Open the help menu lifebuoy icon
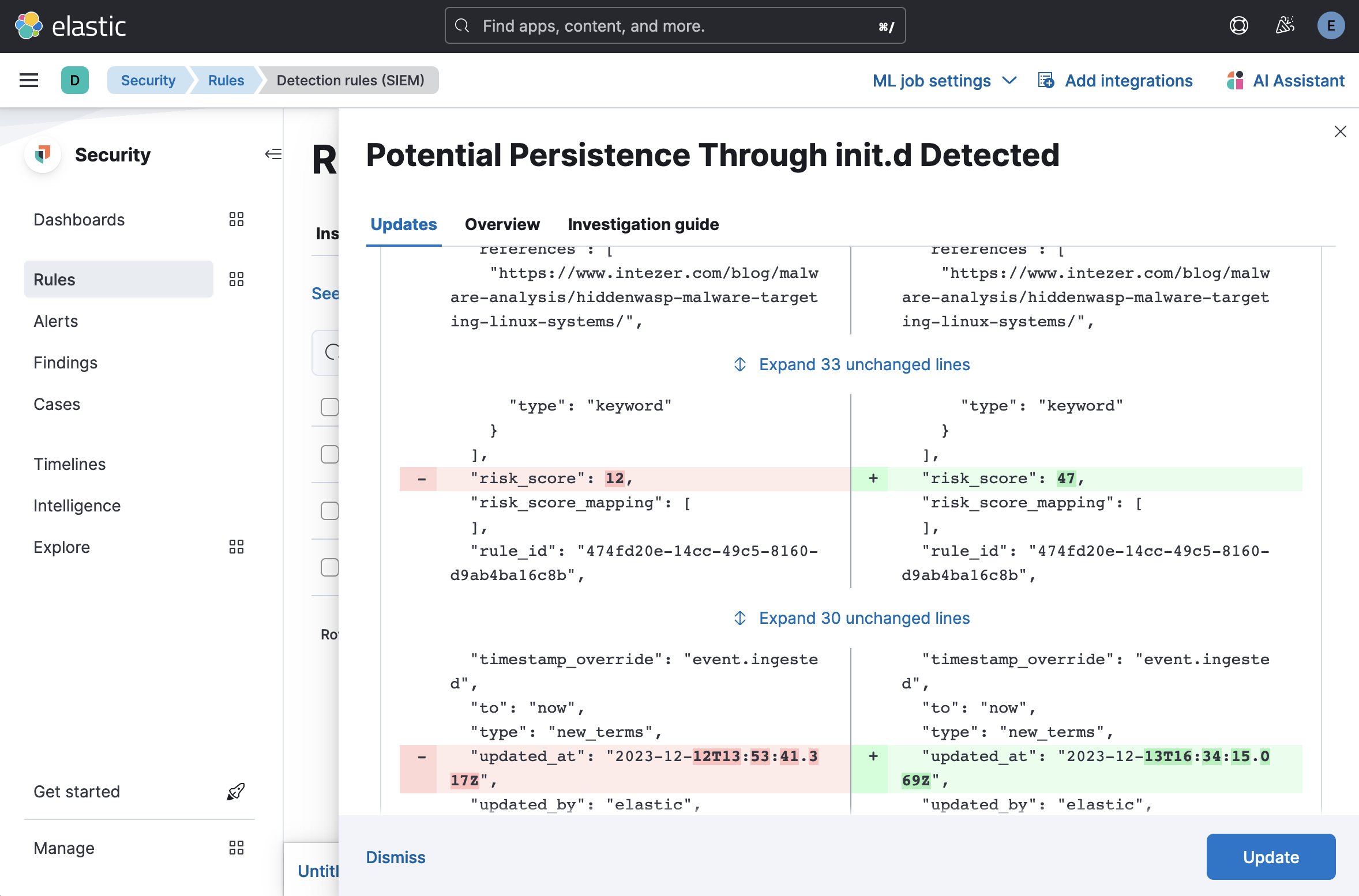Image resolution: width=1359 pixels, height=896 pixels. coord(1238,26)
